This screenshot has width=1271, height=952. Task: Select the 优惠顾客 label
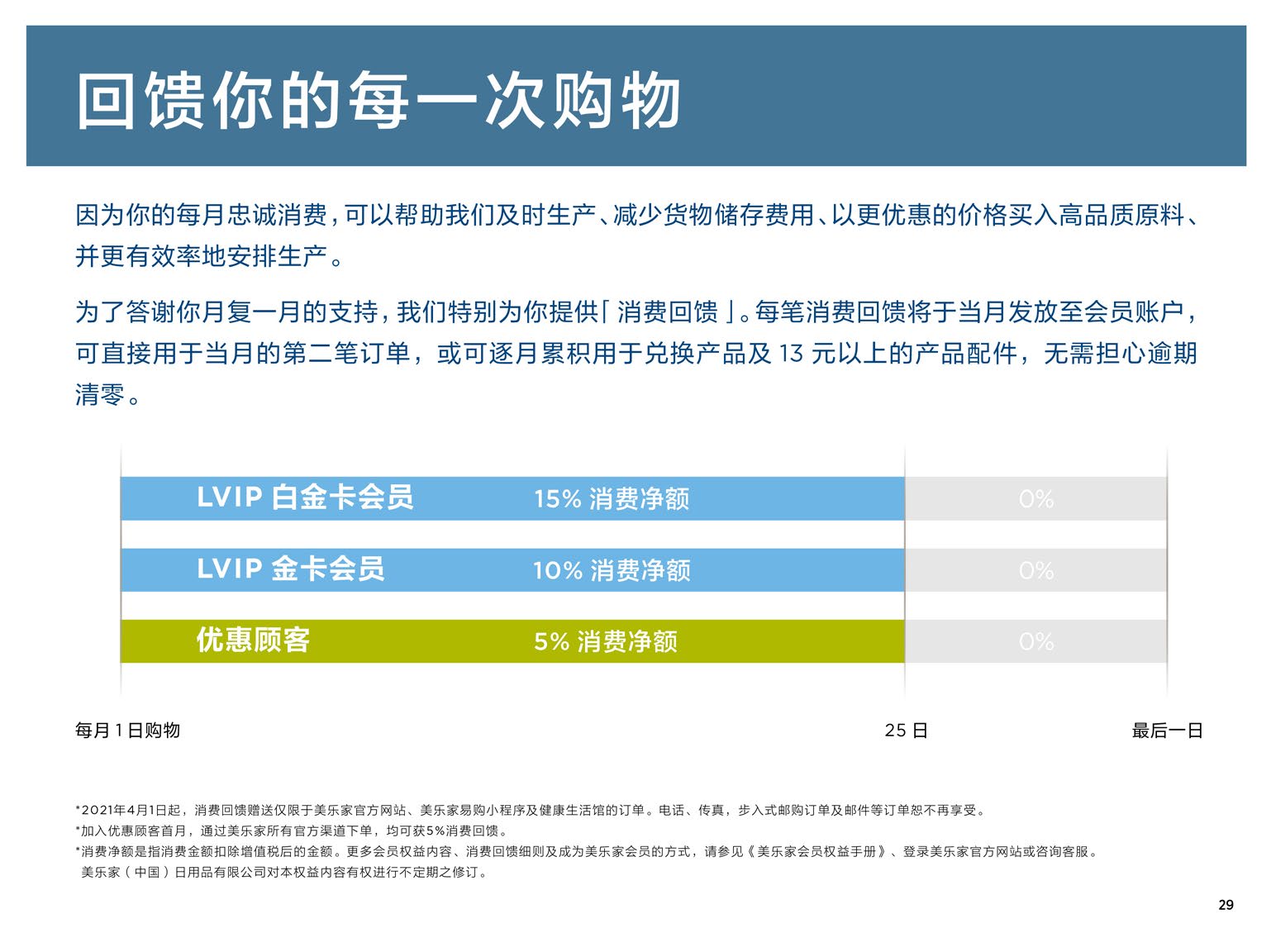click(x=253, y=640)
